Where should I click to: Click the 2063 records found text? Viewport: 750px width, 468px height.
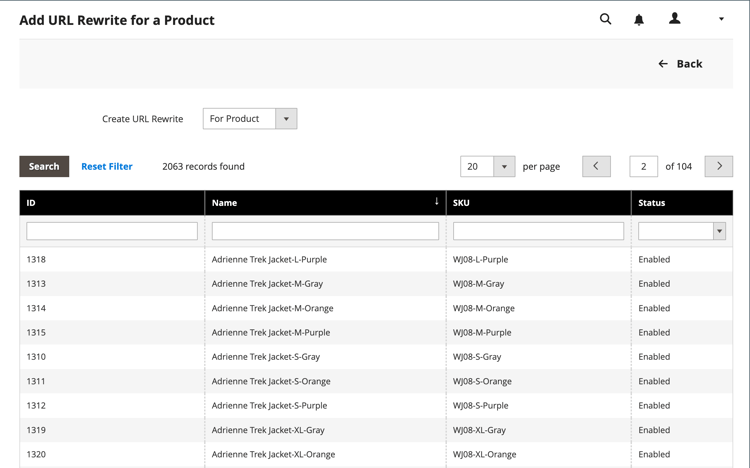tap(203, 167)
